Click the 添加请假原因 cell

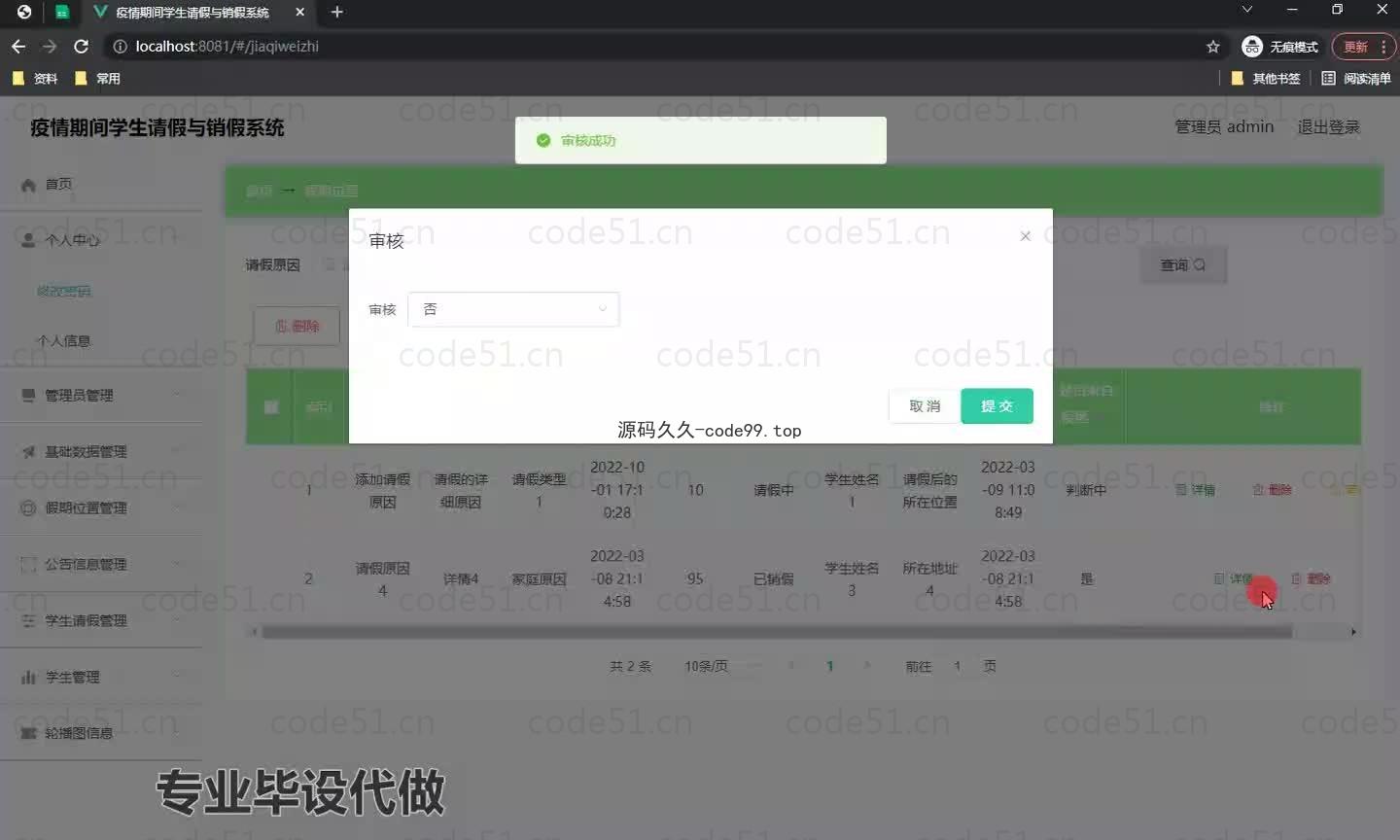coord(382,490)
